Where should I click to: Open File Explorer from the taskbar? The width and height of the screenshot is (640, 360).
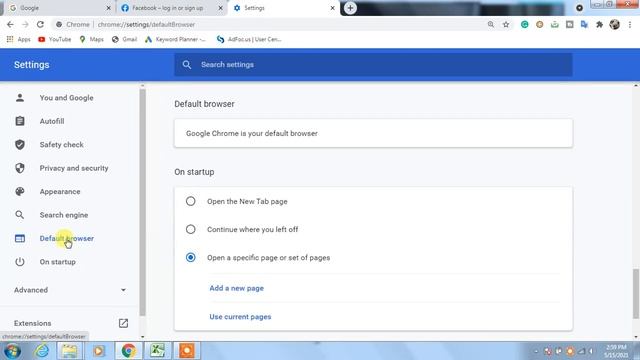70,351
